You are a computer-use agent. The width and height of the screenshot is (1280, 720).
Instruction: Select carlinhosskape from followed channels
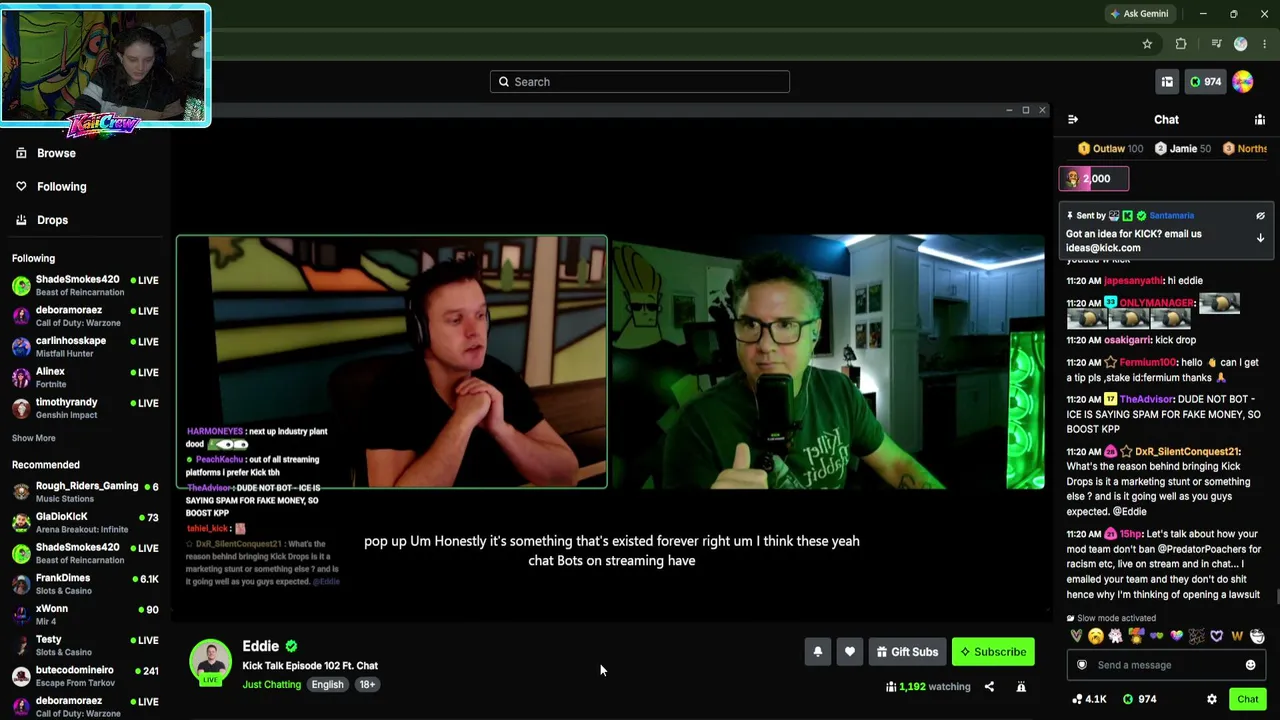85,347
